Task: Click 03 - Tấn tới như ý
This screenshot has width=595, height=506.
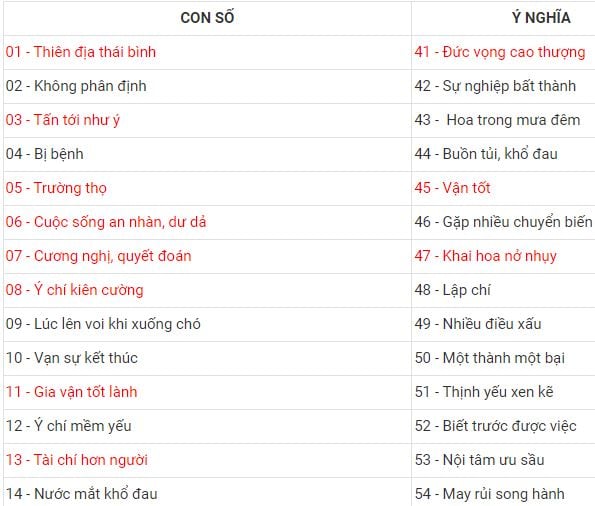Action: coord(63,120)
